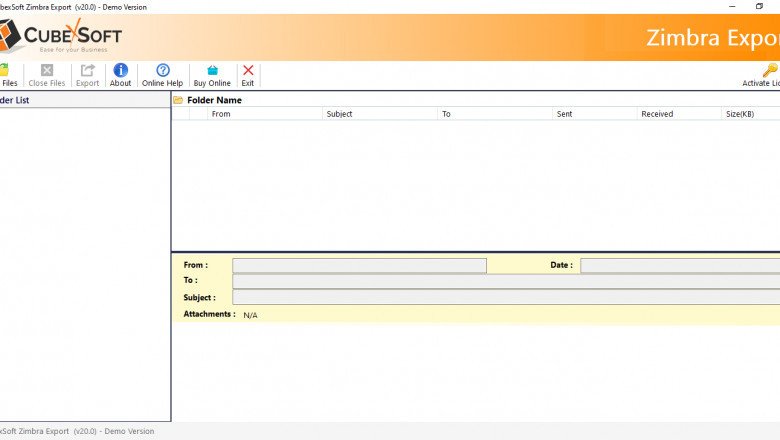Image resolution: width=780 pixels, height=440 pixels.
Task: Click the red Exit icon
Action: [248, 70]
